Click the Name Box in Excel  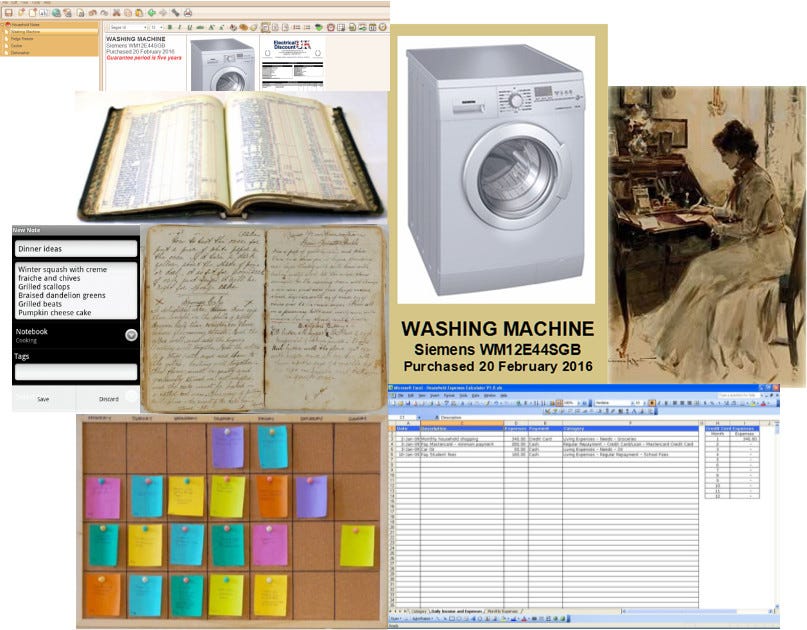(404, 417)
